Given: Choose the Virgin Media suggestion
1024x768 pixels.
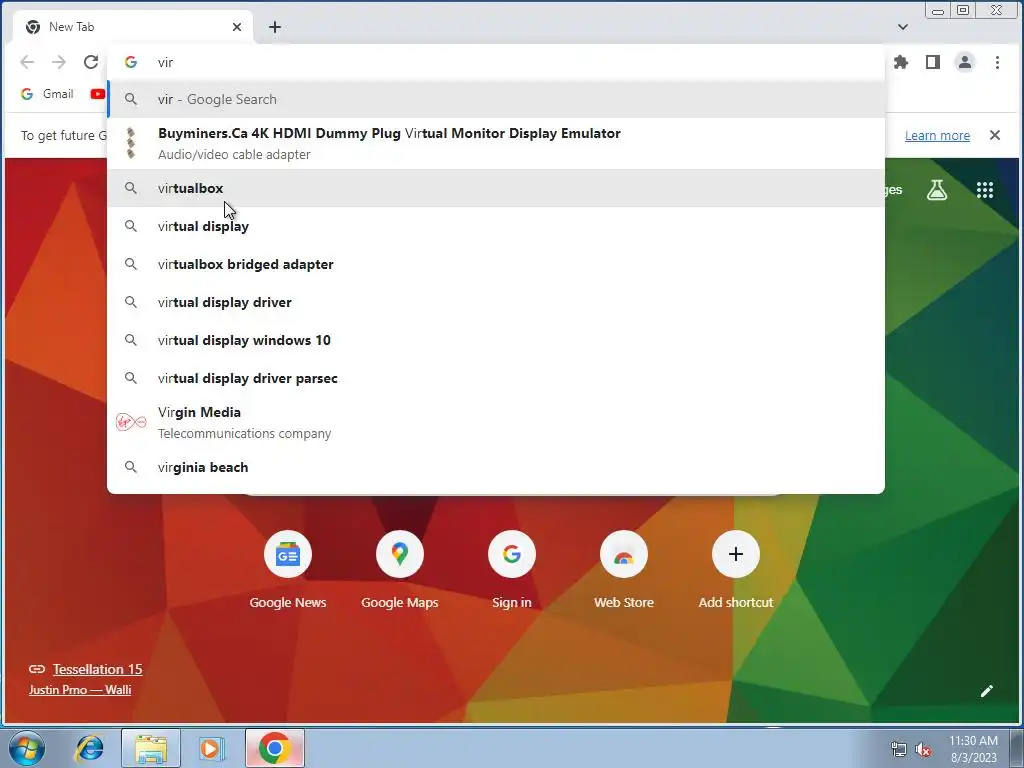Looking at the screenshot, I should point(496,423).
